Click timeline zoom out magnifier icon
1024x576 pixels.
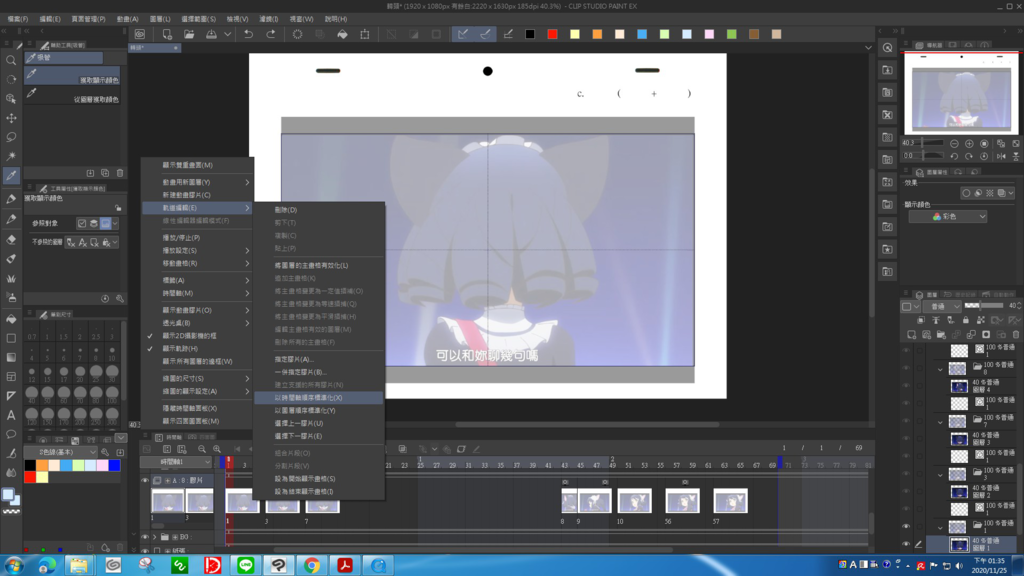202,449
